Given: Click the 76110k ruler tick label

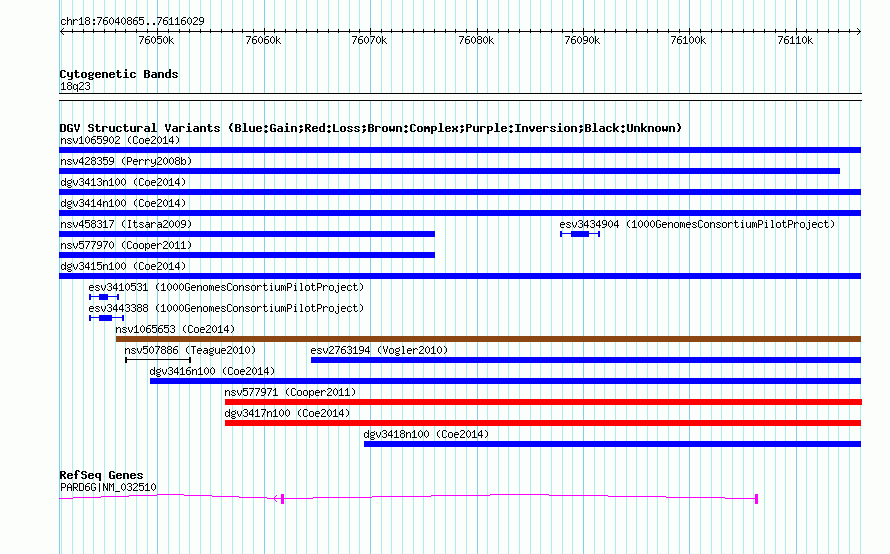Looking at the screenshot, I should click(795, 40).
